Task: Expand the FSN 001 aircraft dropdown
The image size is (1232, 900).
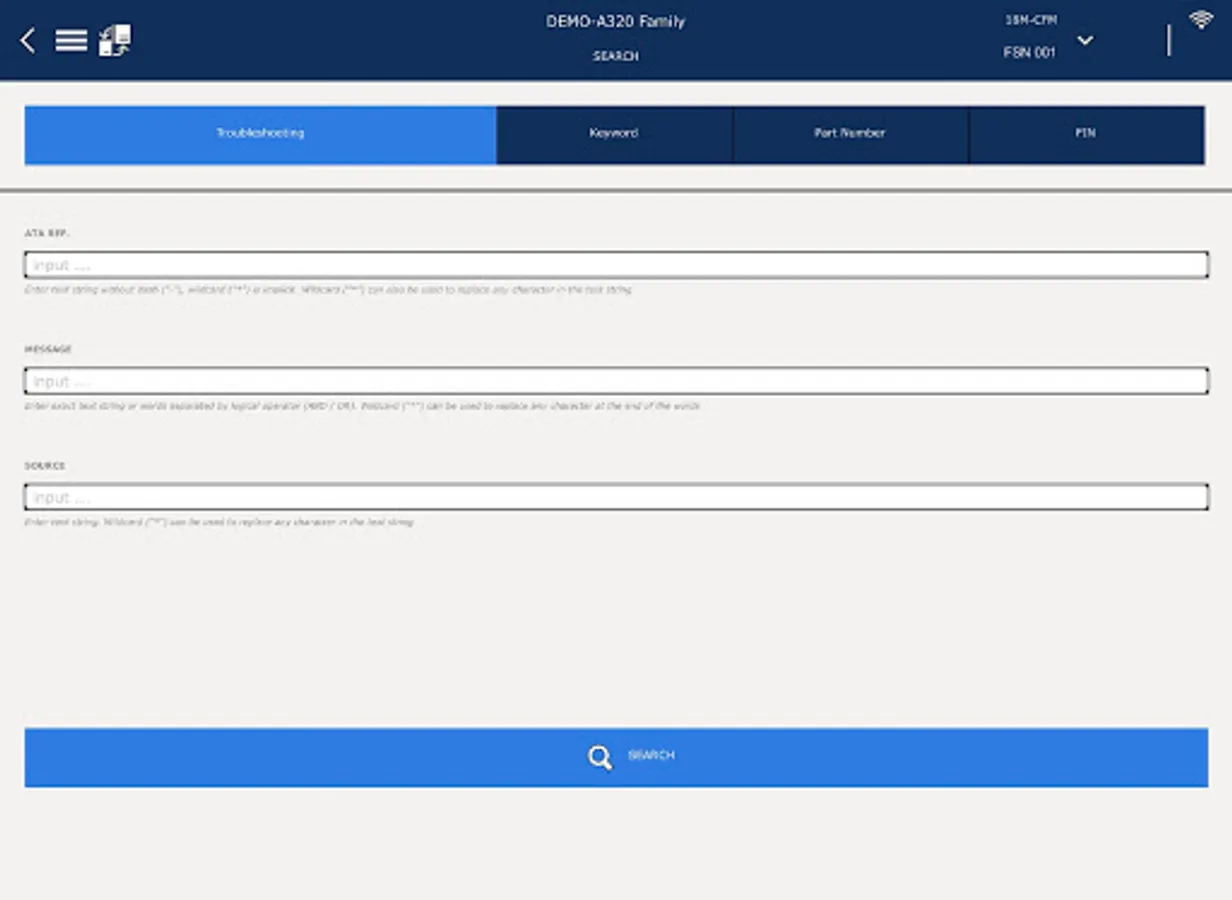Action: pos(1085,40)
